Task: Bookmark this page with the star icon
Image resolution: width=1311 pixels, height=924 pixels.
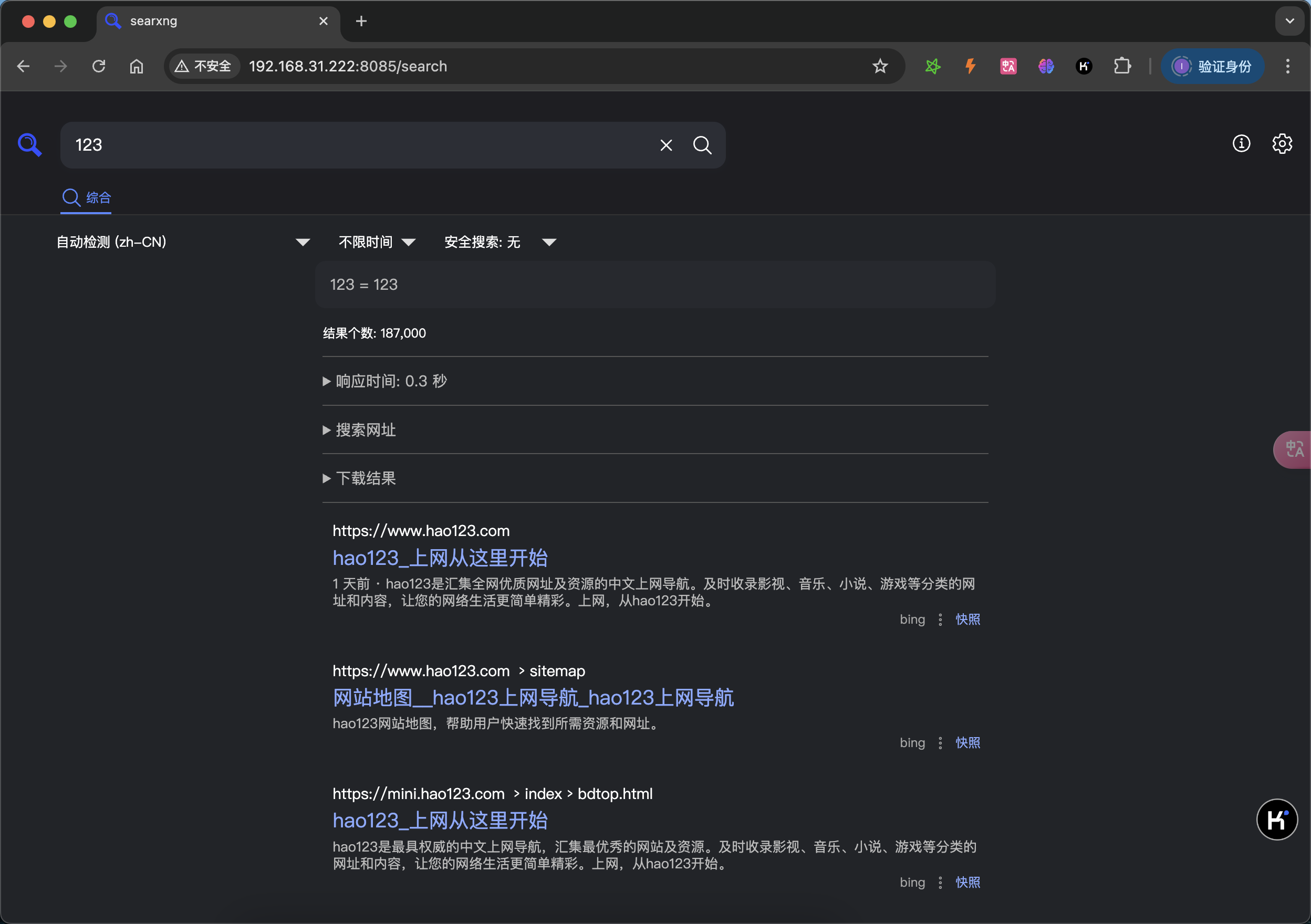Action: [x=880, y=66]
